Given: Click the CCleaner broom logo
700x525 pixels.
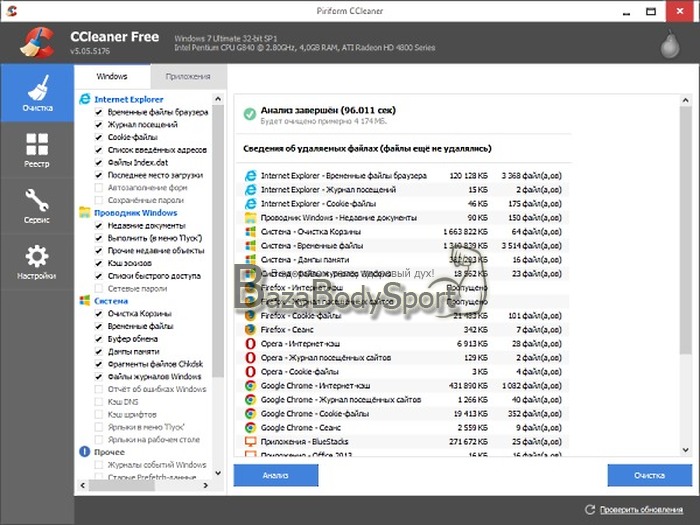Looking at the screenshot, I should coord(38,43).
